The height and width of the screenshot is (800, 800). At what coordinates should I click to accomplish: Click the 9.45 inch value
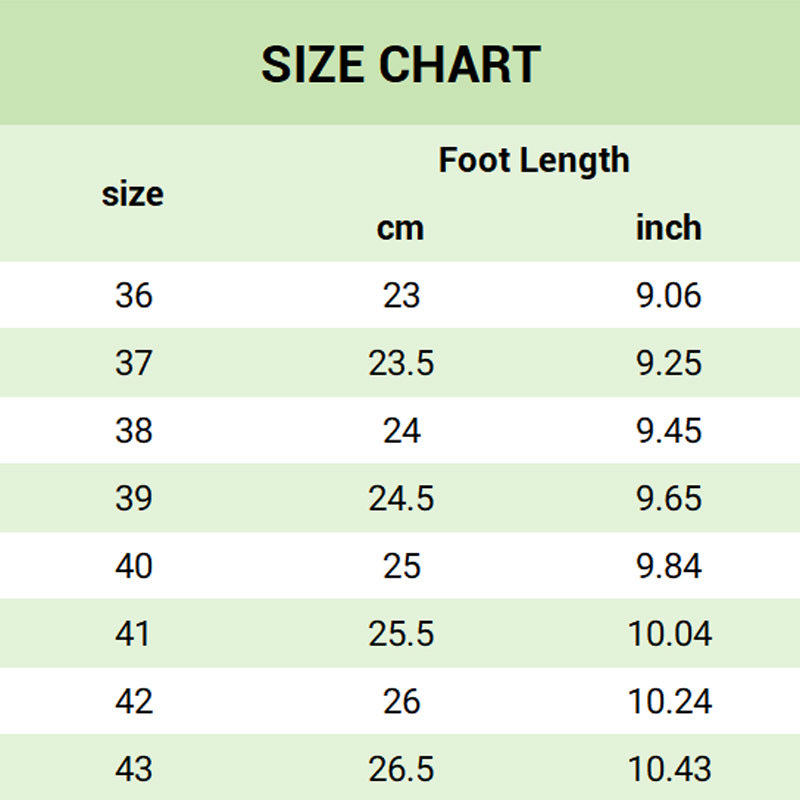pyautogui.click(x=669, y=431)
